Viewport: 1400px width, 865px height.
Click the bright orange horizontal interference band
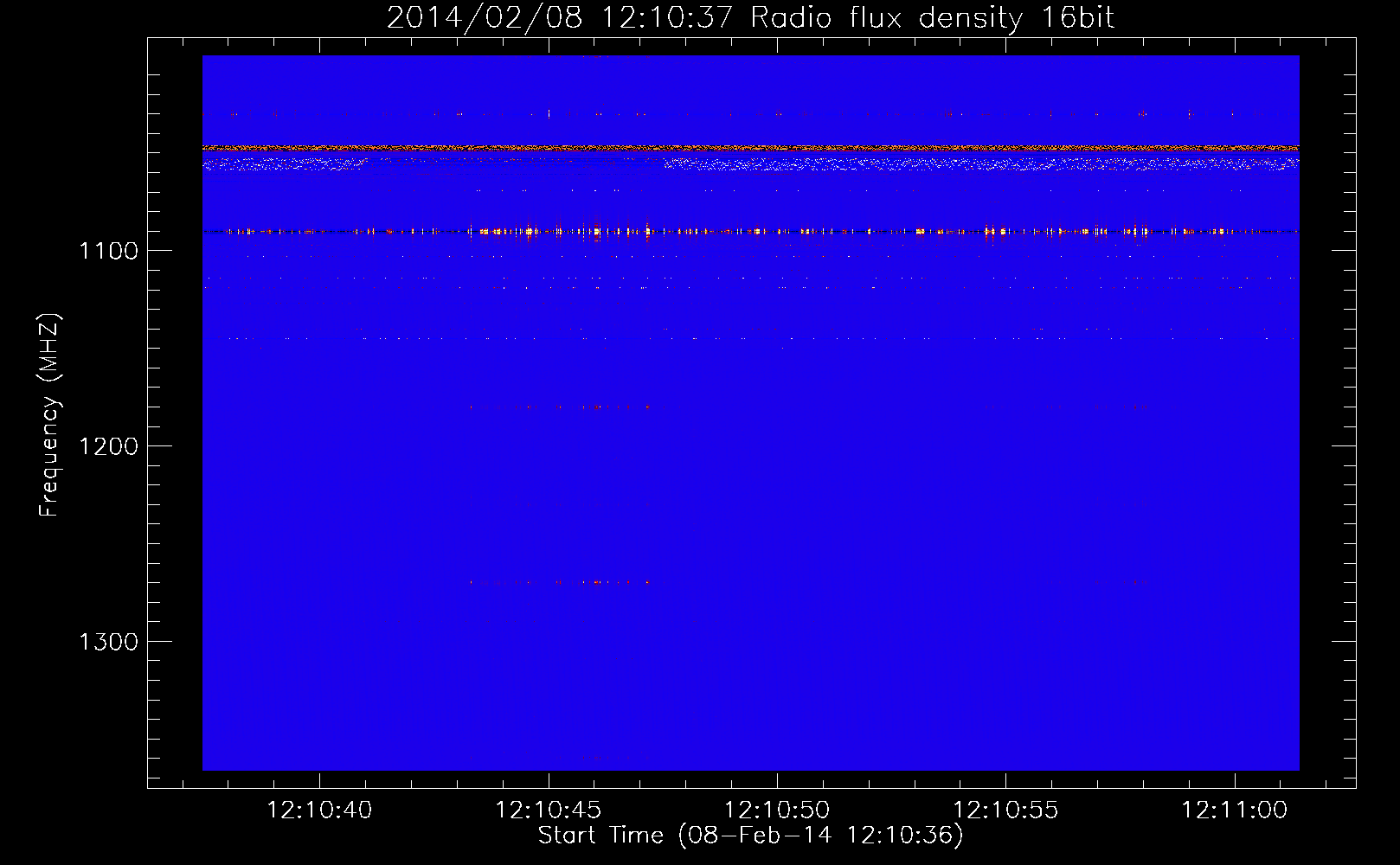pyautogui.click(x=750, y=149)
